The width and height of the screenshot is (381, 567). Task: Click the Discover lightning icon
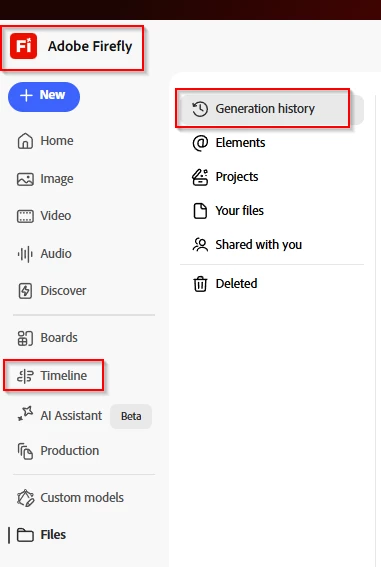coord(25,291)
